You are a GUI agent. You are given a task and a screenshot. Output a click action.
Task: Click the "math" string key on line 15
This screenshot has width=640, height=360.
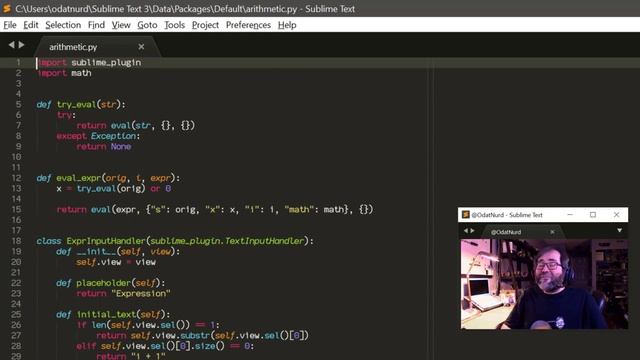299,209
